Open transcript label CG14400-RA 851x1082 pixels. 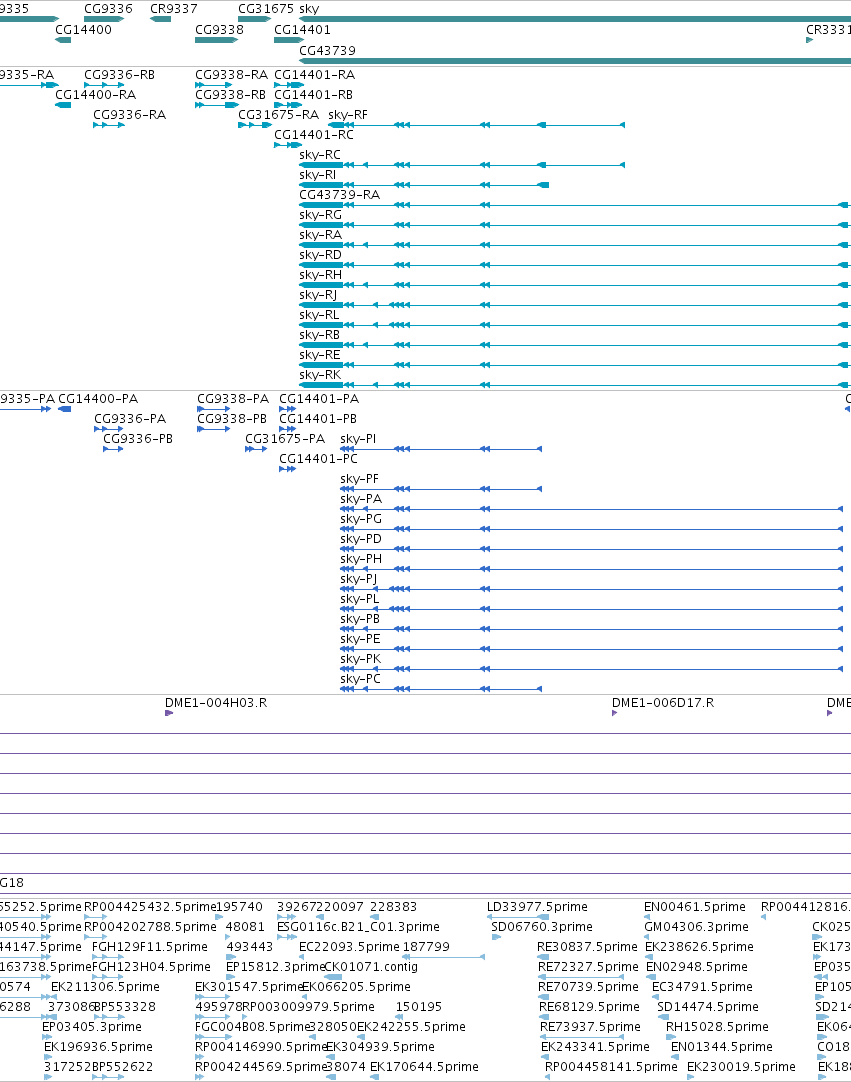coord(95,95)
